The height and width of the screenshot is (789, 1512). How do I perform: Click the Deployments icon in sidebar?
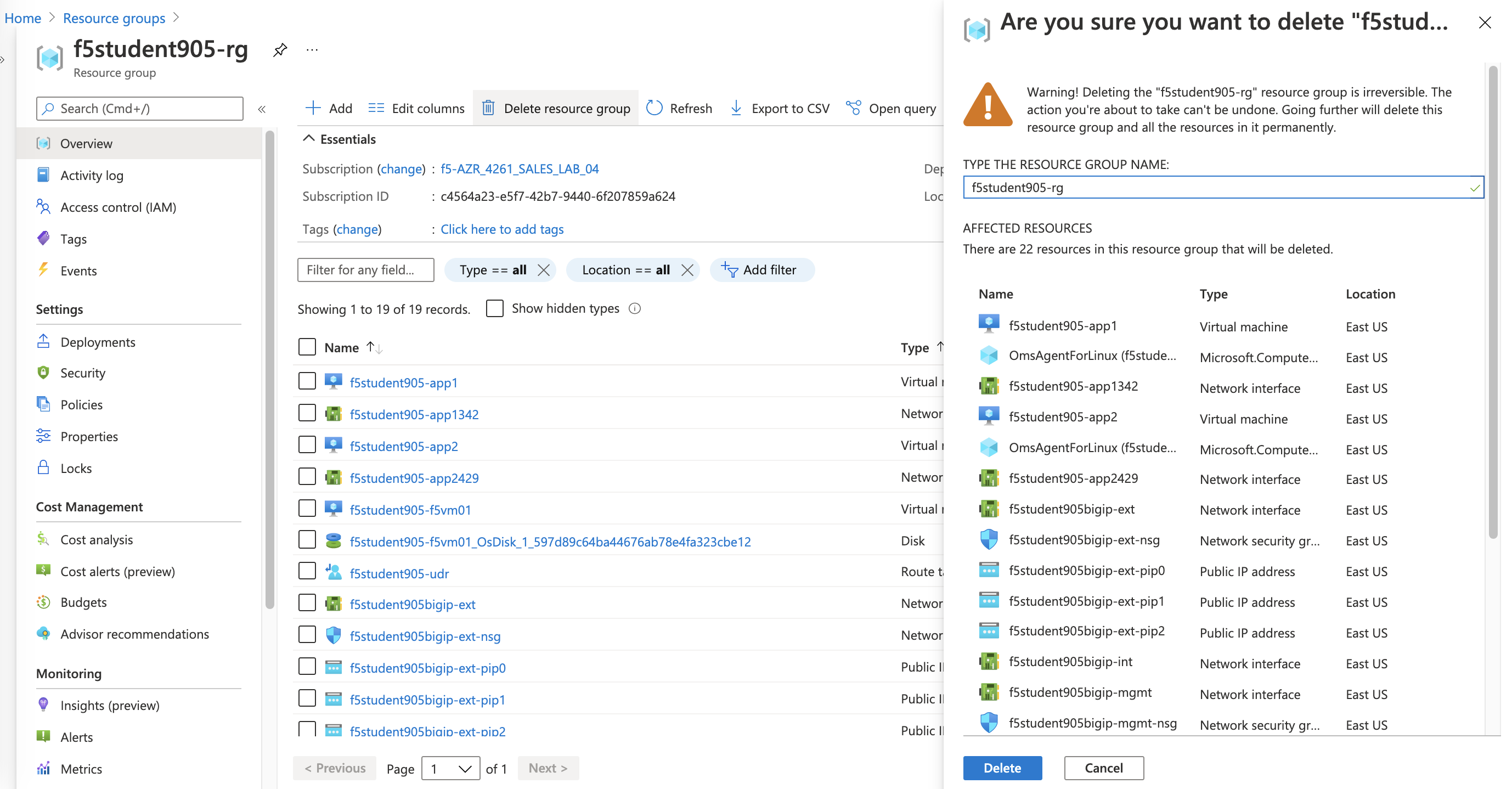(x=43, y=342)
